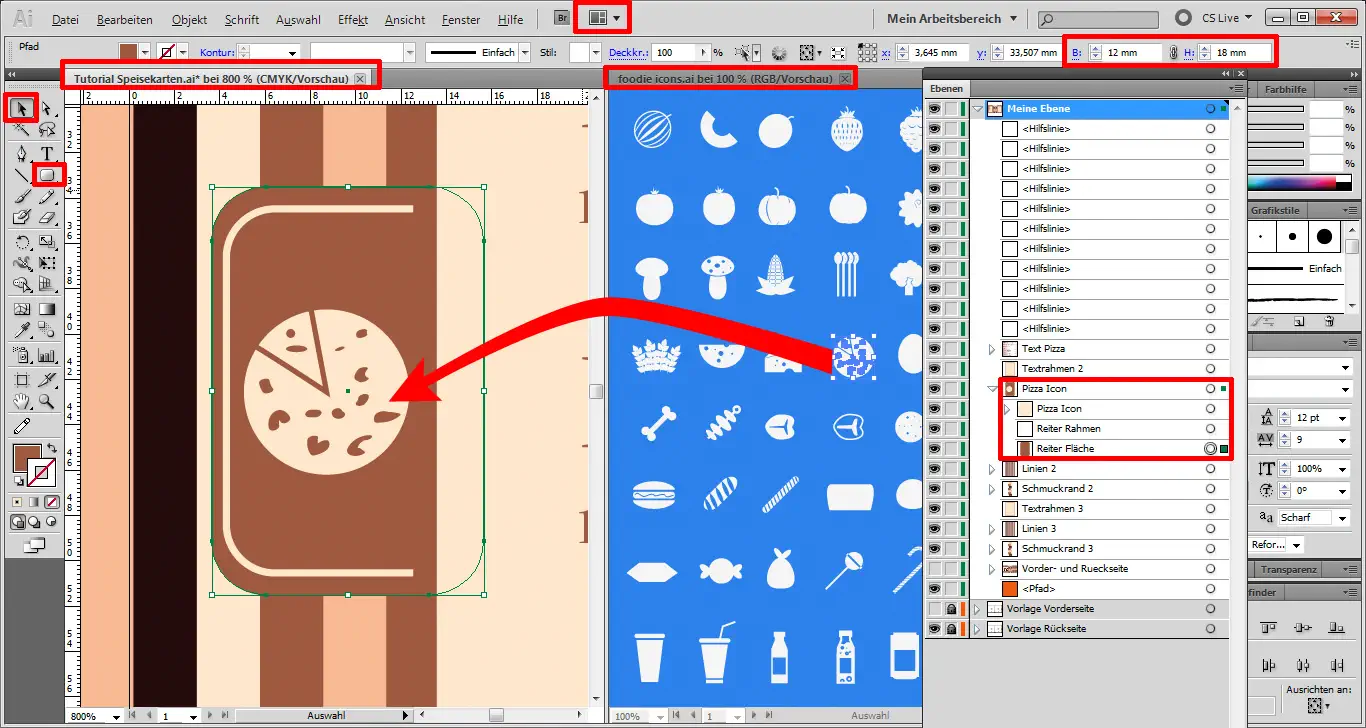Open the Effekt menu

click(x=353, y=19)
